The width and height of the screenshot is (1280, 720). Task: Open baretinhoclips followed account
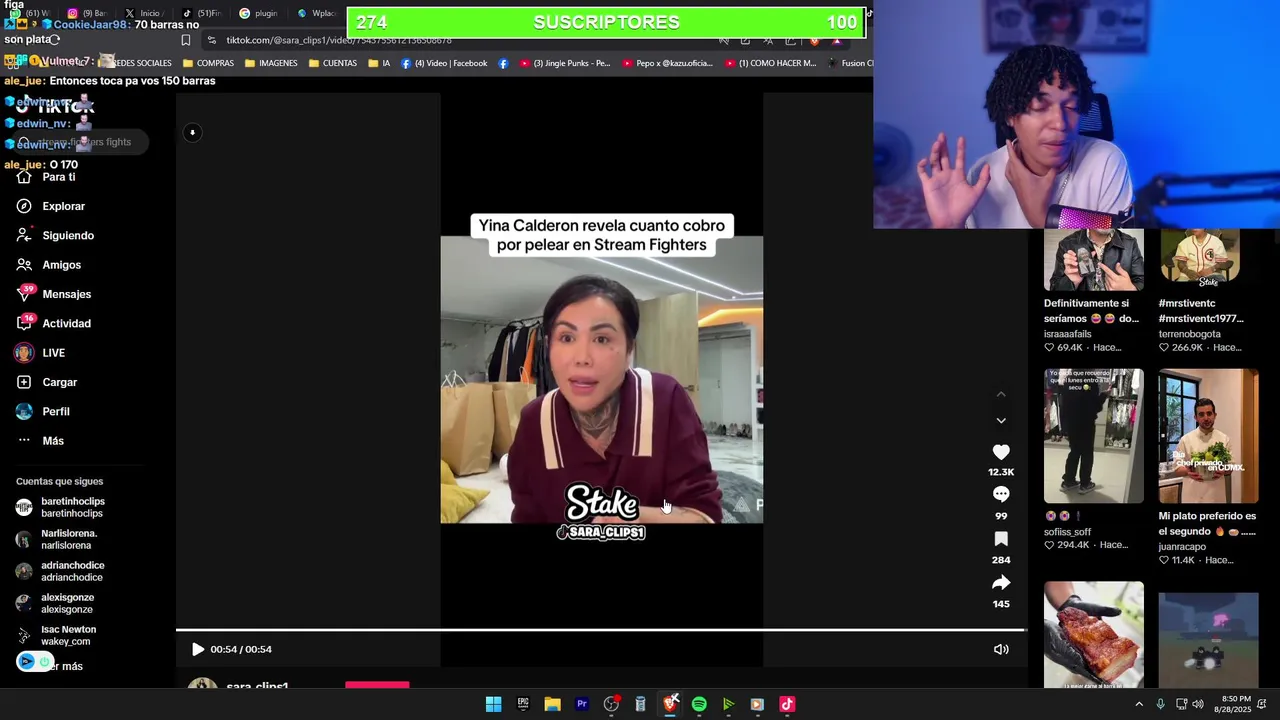60,507
